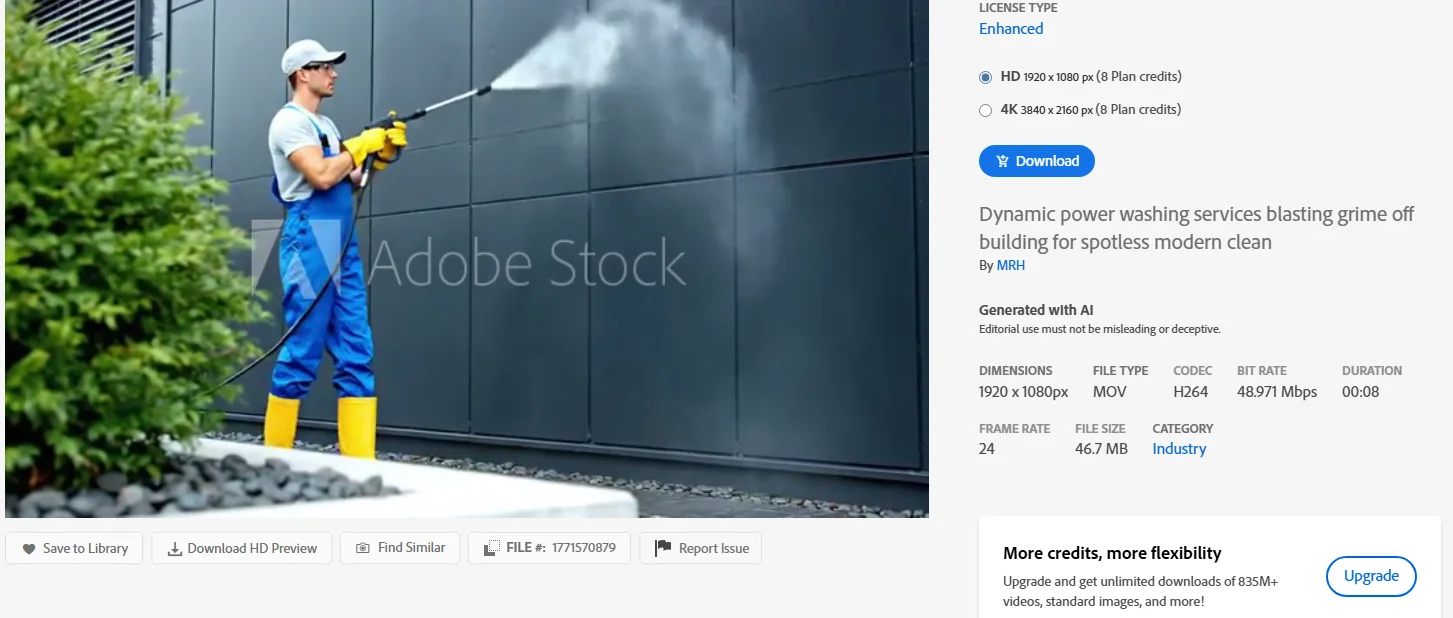Image resolution: width=1453 pixels, height=618 pixels.
Task: Click the file number 1771570879
Action: (584, 548)
